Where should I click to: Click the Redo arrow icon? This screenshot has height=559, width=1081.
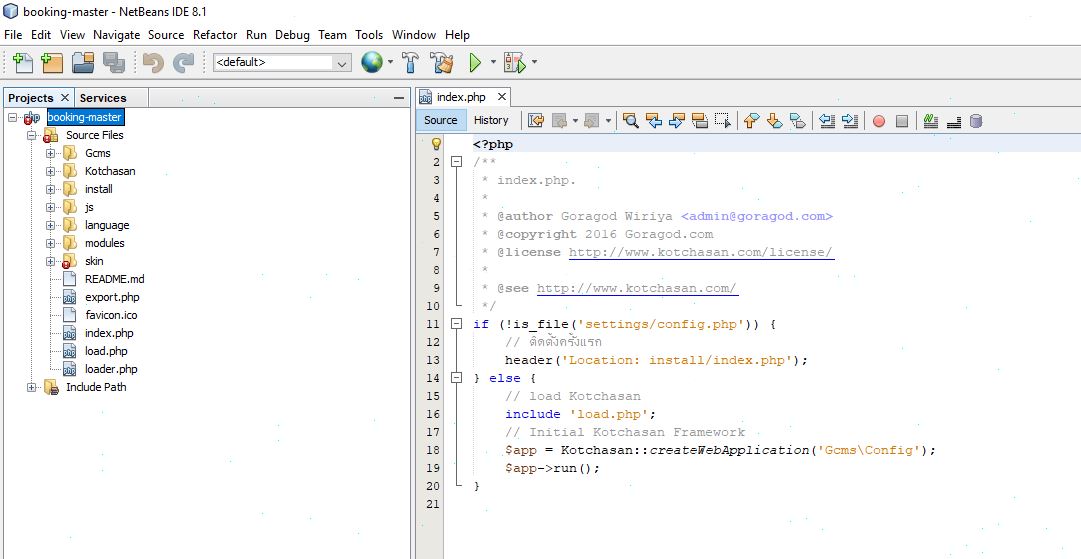pos(183,63)
